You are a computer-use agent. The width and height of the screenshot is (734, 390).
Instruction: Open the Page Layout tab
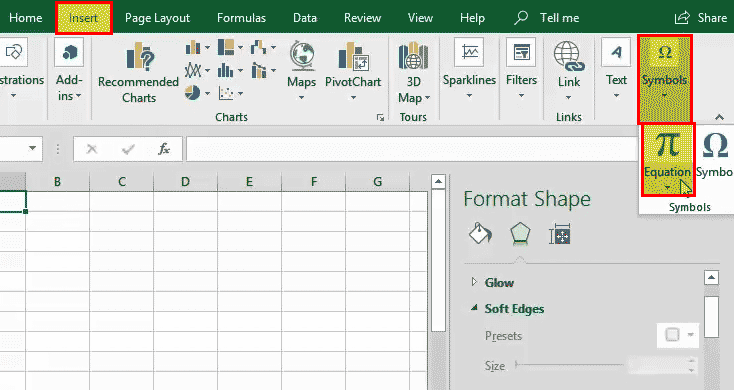[157, 18]
